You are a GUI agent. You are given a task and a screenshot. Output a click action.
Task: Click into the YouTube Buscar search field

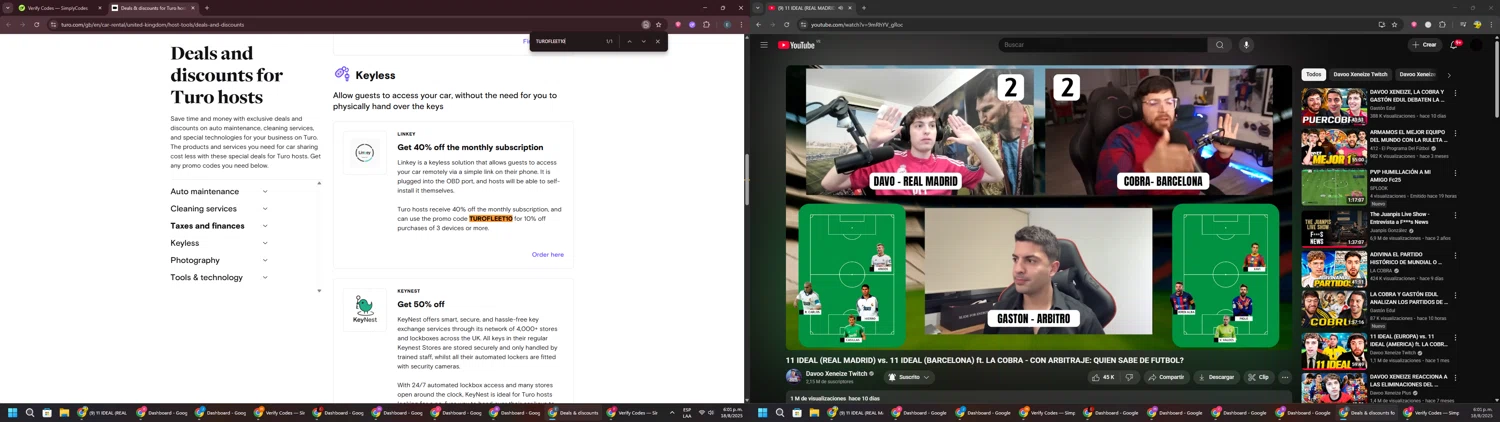click(x=1102, y=45)
